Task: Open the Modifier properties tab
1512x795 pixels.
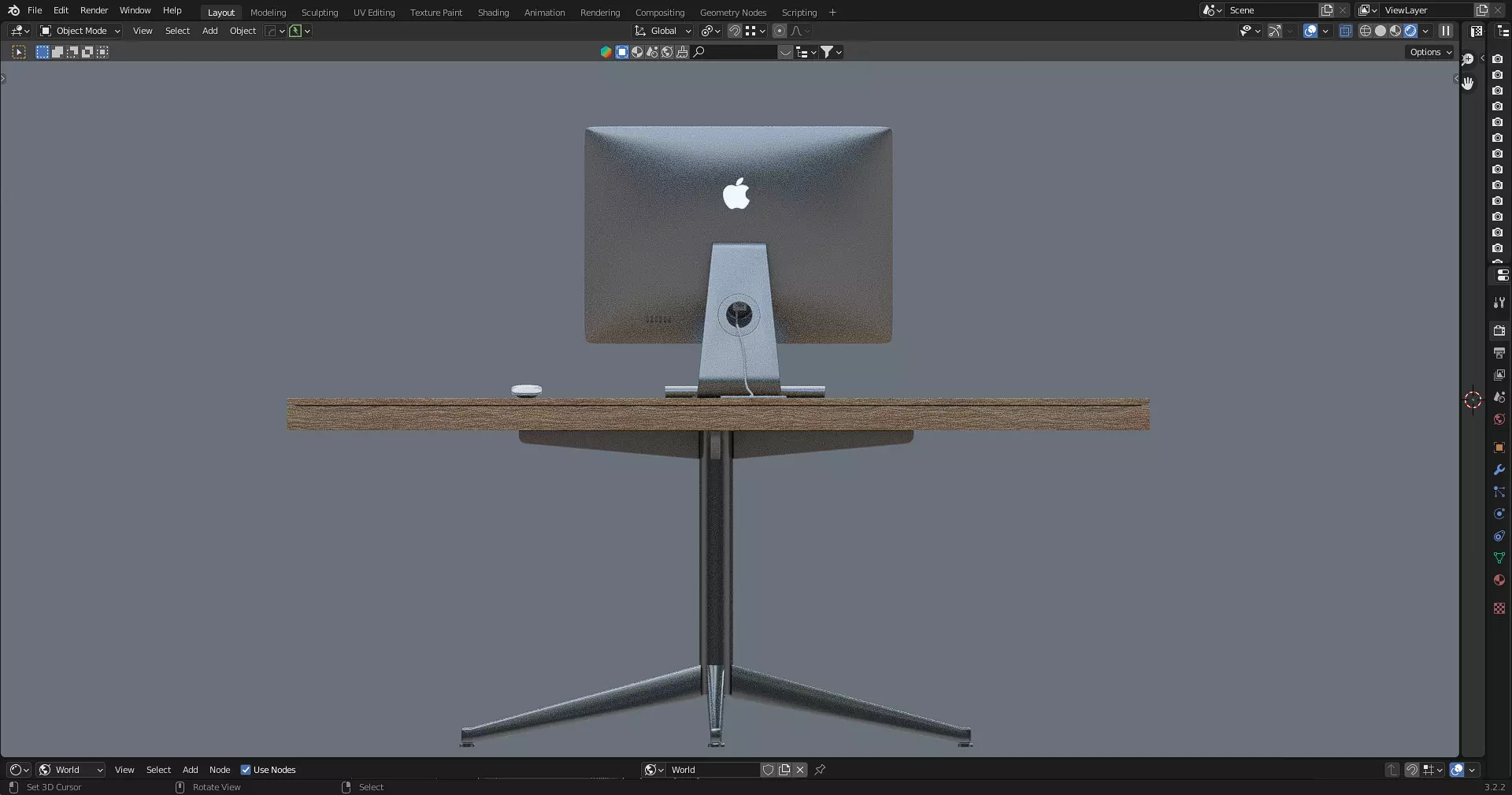Action: pyautogui.click(x=1499, y=470)
